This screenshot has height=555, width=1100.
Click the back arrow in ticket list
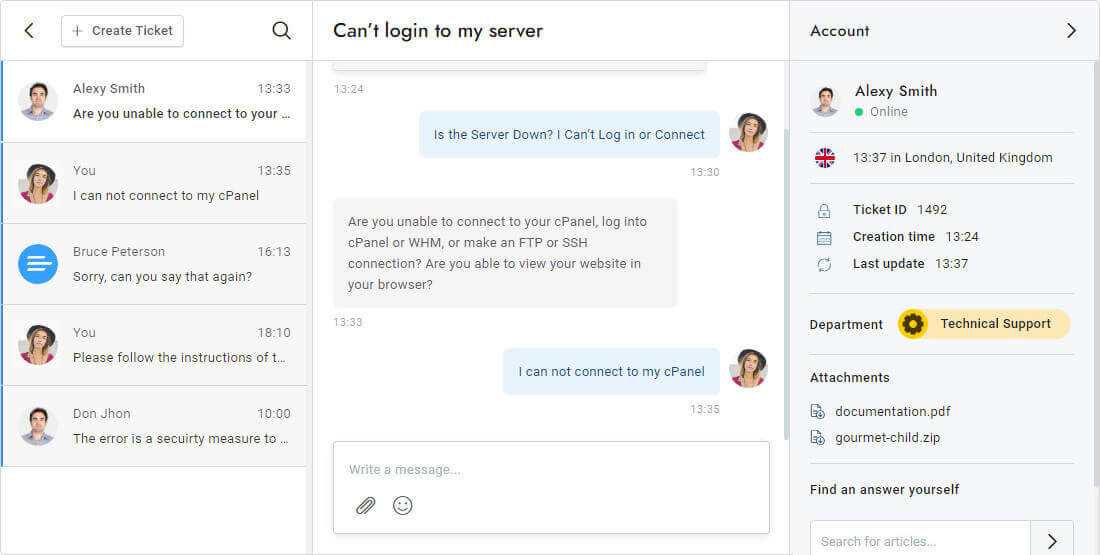[29, 31]
